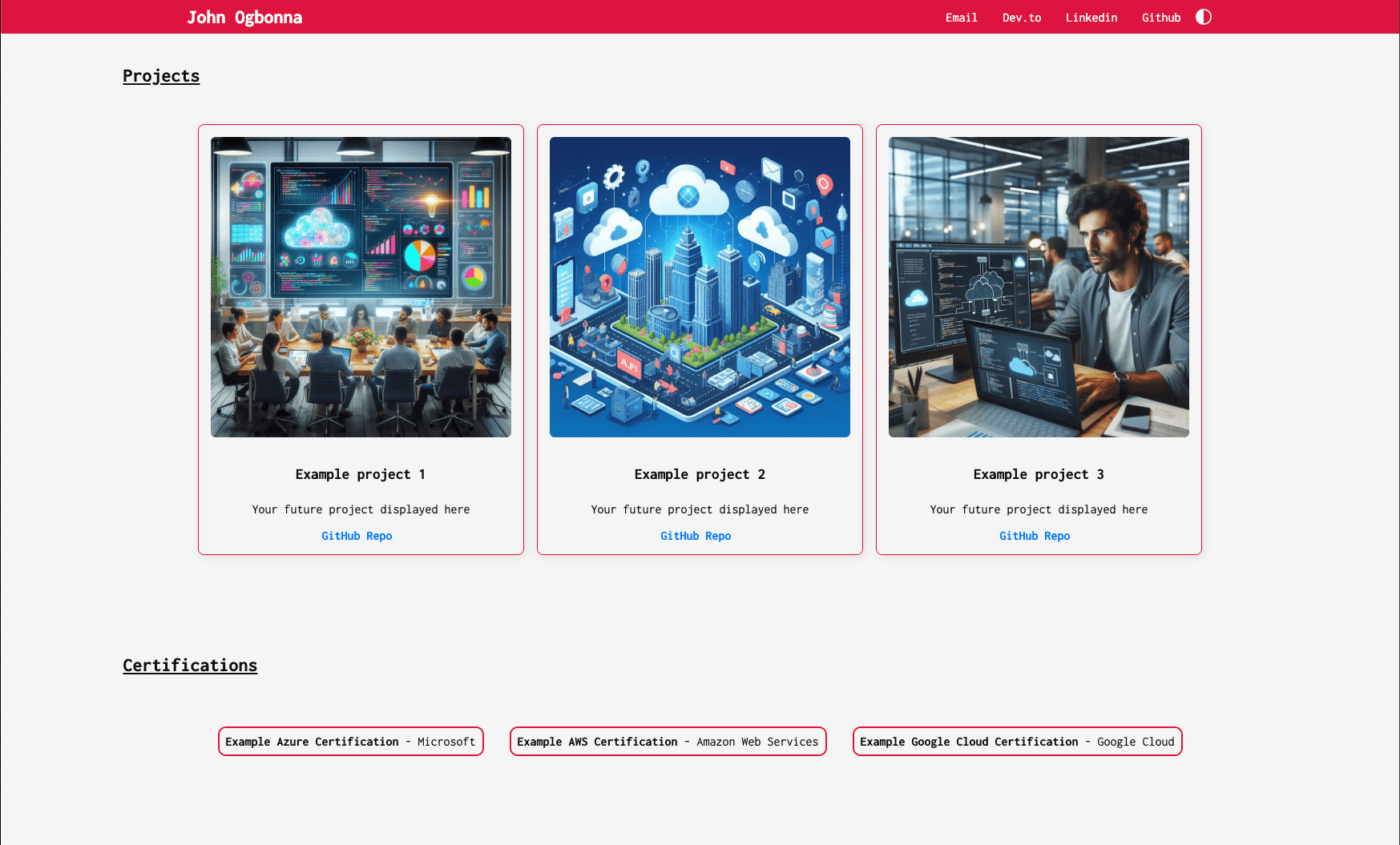Click the Example project 1 meeting room image

click(x=361, y=287)
